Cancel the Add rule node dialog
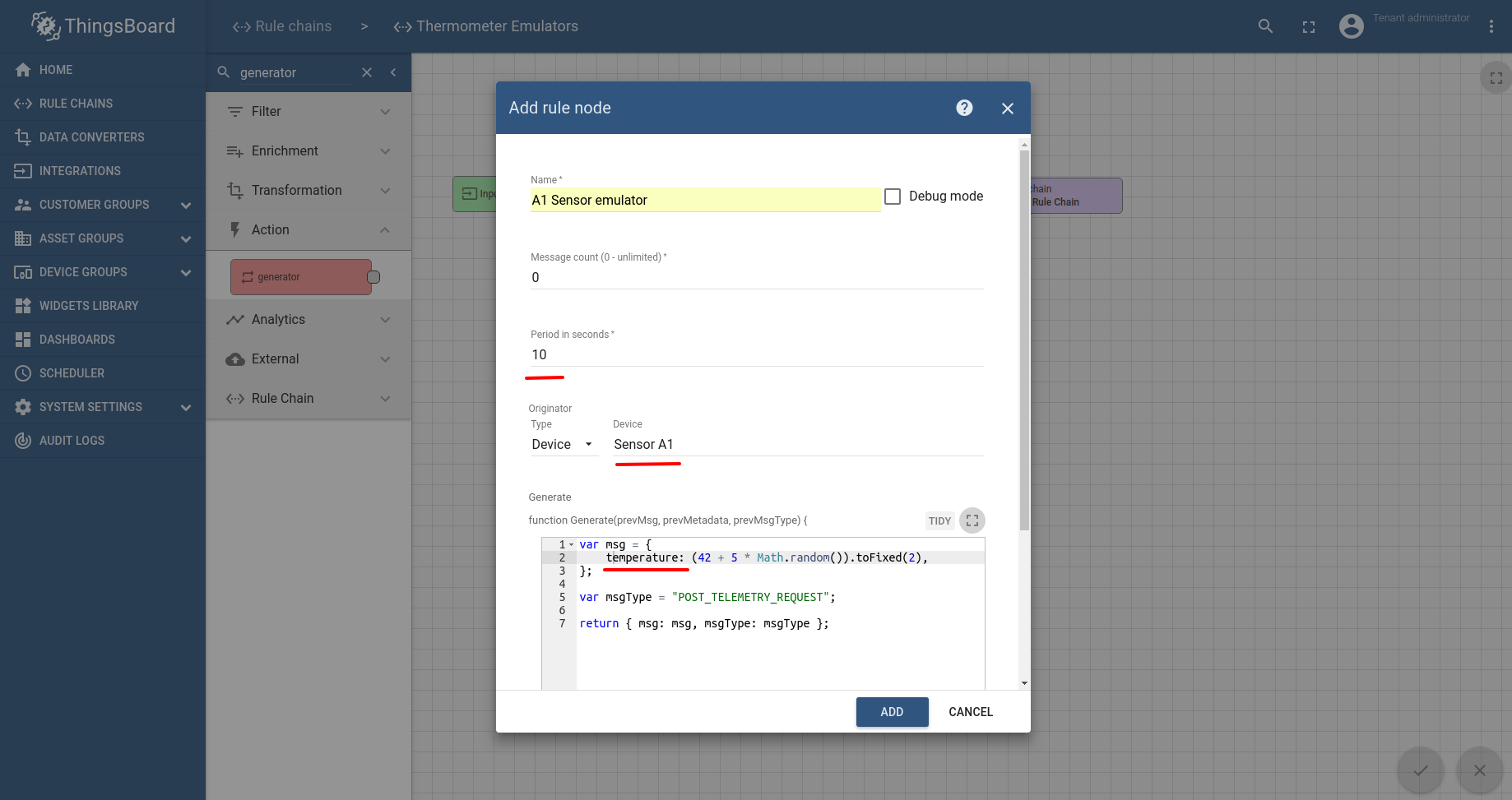The width and height of the screenshot is (1512, 800). 971,712
